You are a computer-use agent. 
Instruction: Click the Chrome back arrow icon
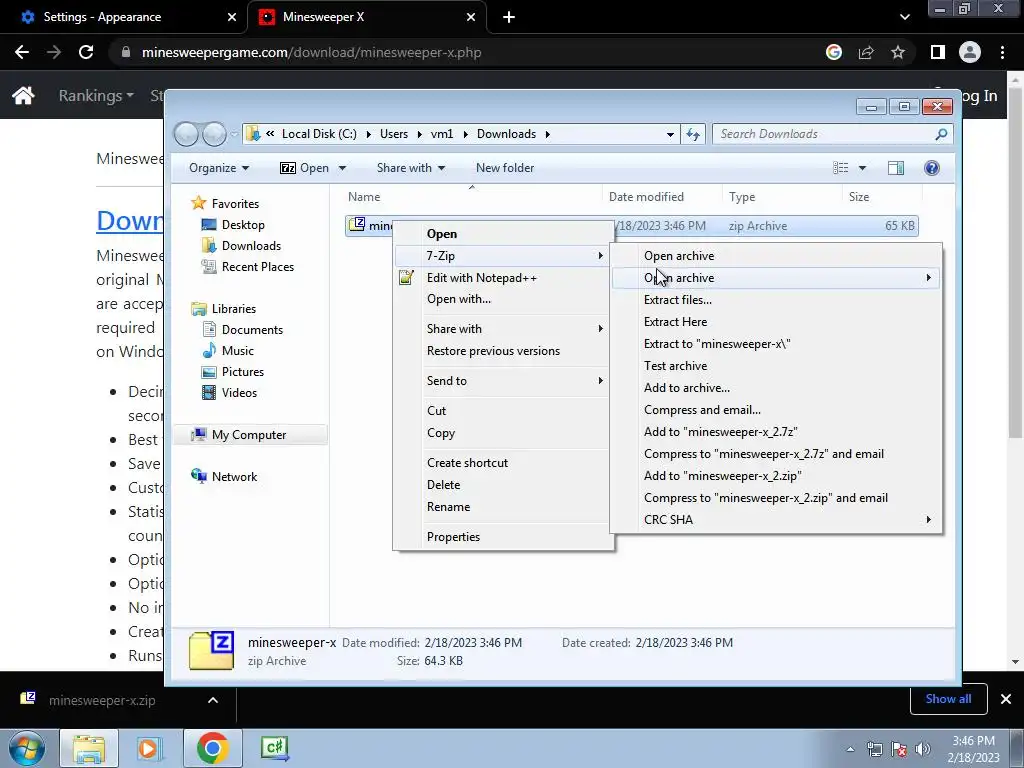point(22,52)
